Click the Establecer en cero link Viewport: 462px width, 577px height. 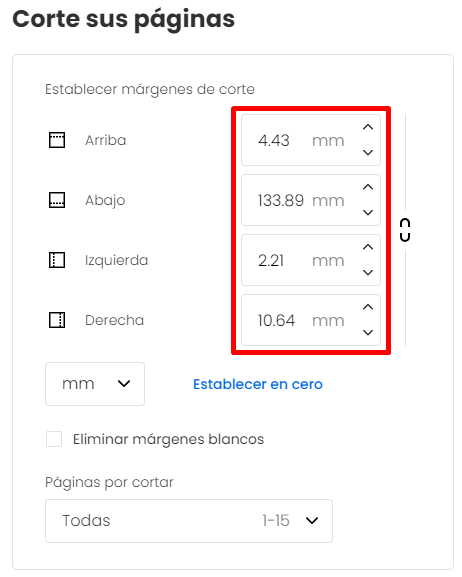coord(258,384)
